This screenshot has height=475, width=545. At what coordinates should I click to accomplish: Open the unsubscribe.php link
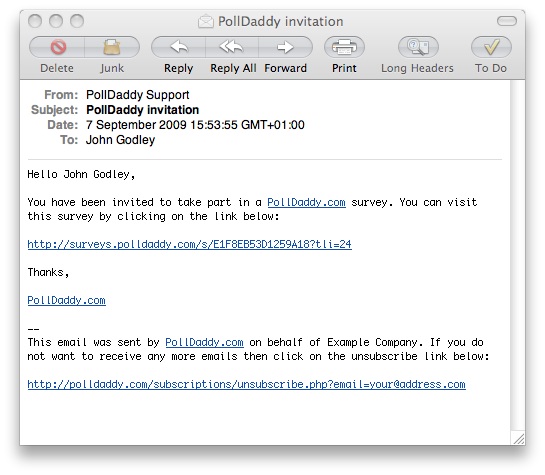[x=246, y=384]
